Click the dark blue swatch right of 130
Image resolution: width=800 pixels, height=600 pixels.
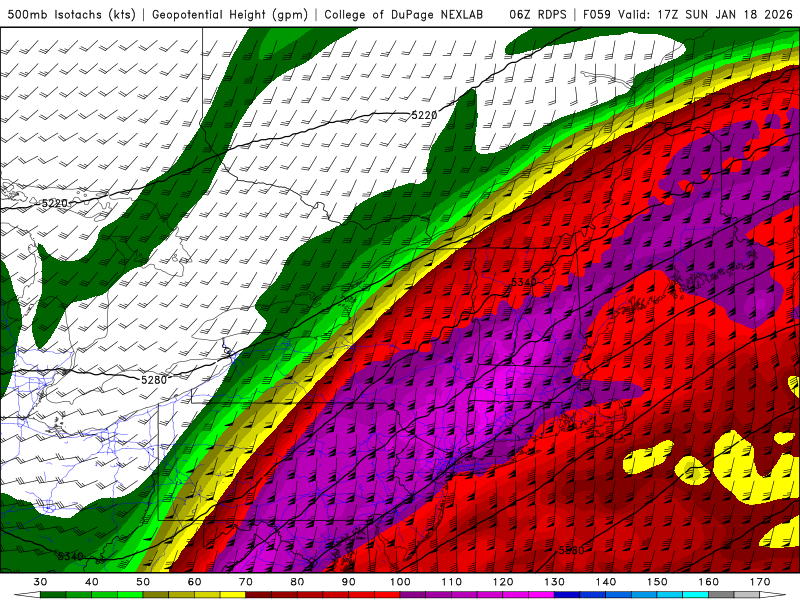click(x=567, y=595)
